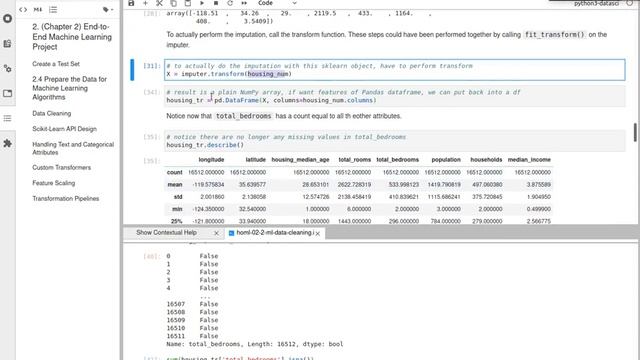Jump to Create a Test Set section
Image resolution: width=640 pixels, height=360 pixels.
56,64
